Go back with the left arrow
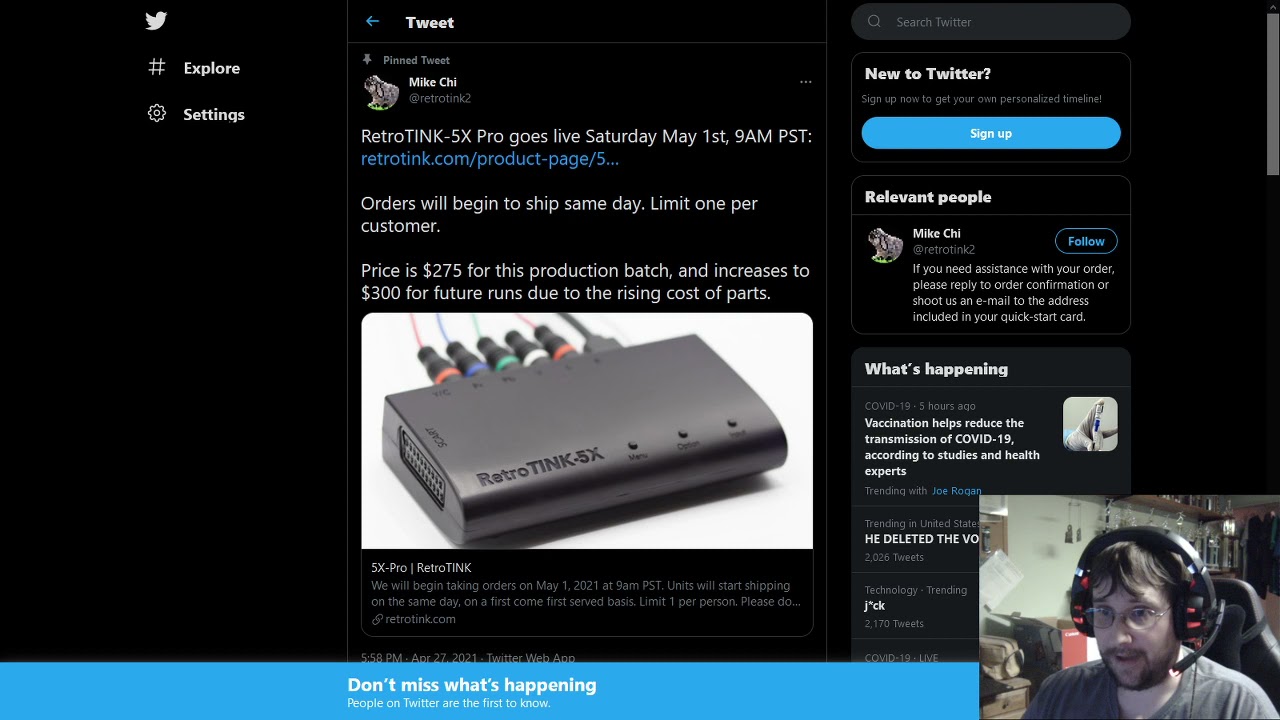This screenshot has height=720, width=1280. pos(372,21)
